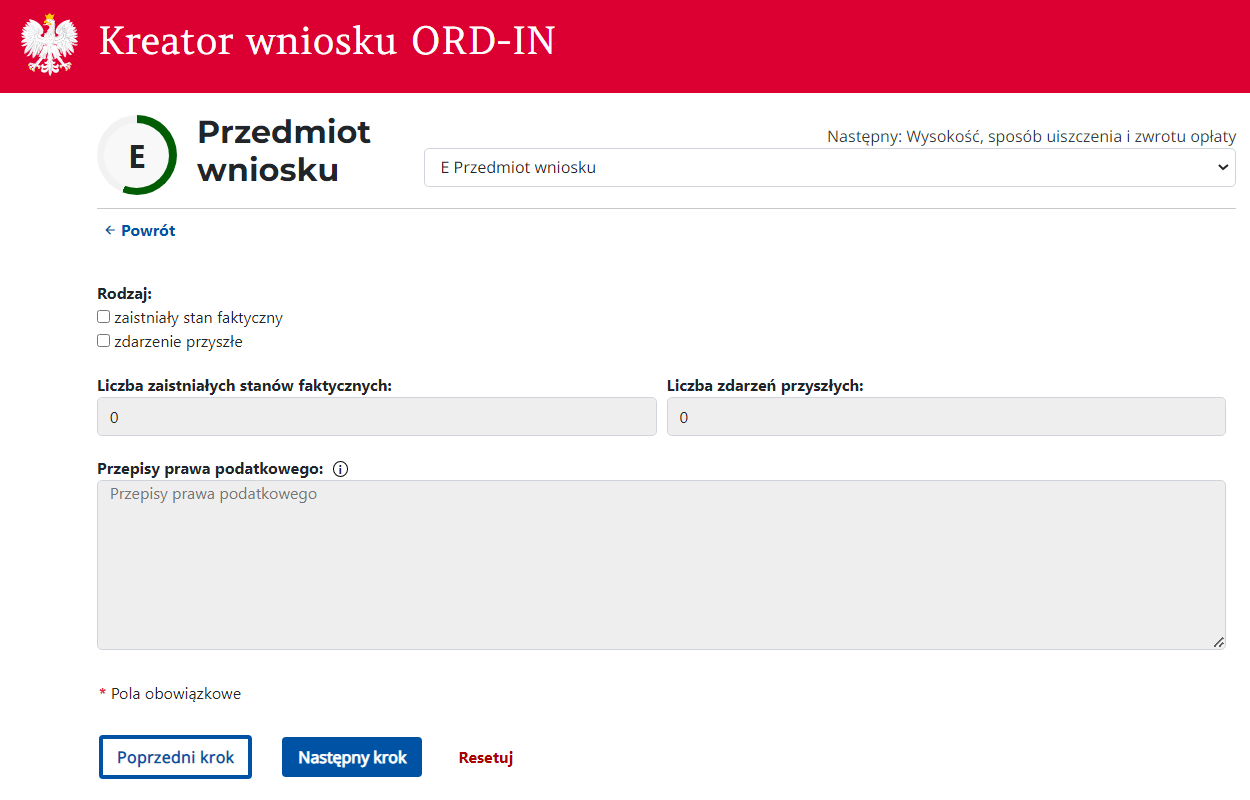Click the Kreator wniosku ORD-IN header title
This screenshot has width=1250, height=800.
(x=327, y=42)
